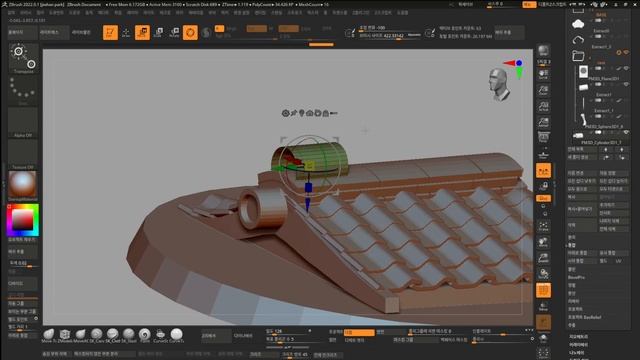The height and width of the screenshot is (360, 640).
Task: Expand the ArrayMesh (어레이메쉬) section
Action: pos(578,345)
